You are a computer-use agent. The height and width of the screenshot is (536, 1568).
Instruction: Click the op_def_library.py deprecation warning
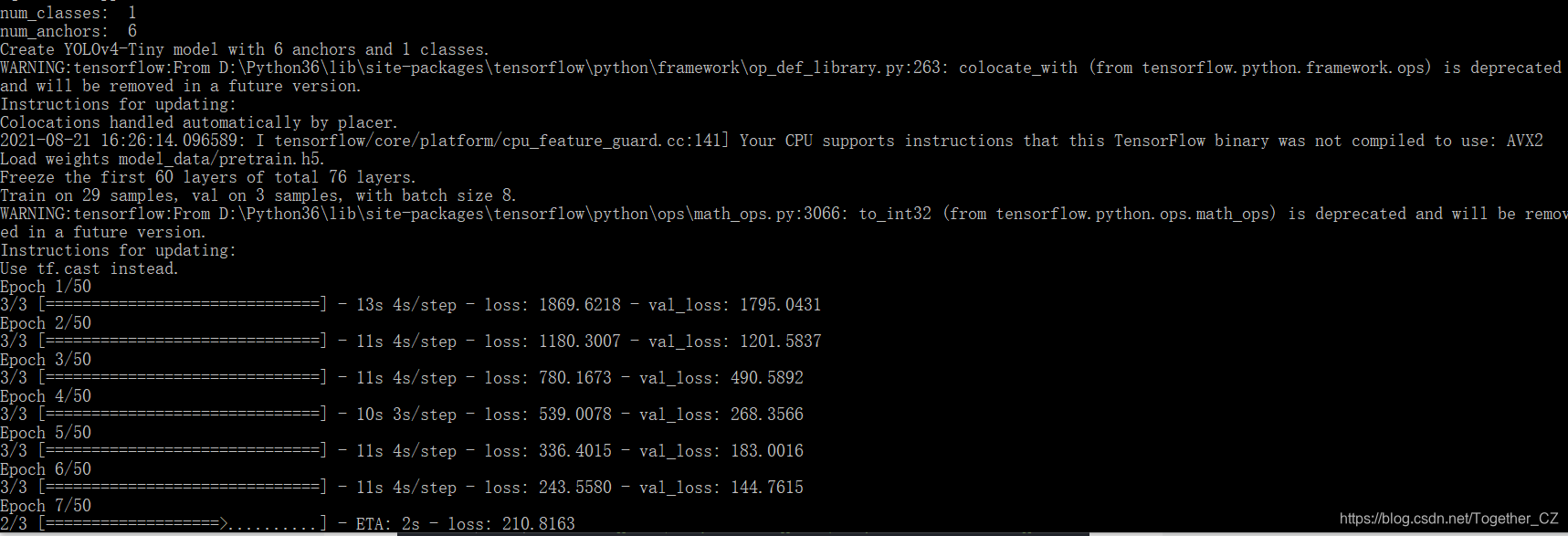pos(781,77)
